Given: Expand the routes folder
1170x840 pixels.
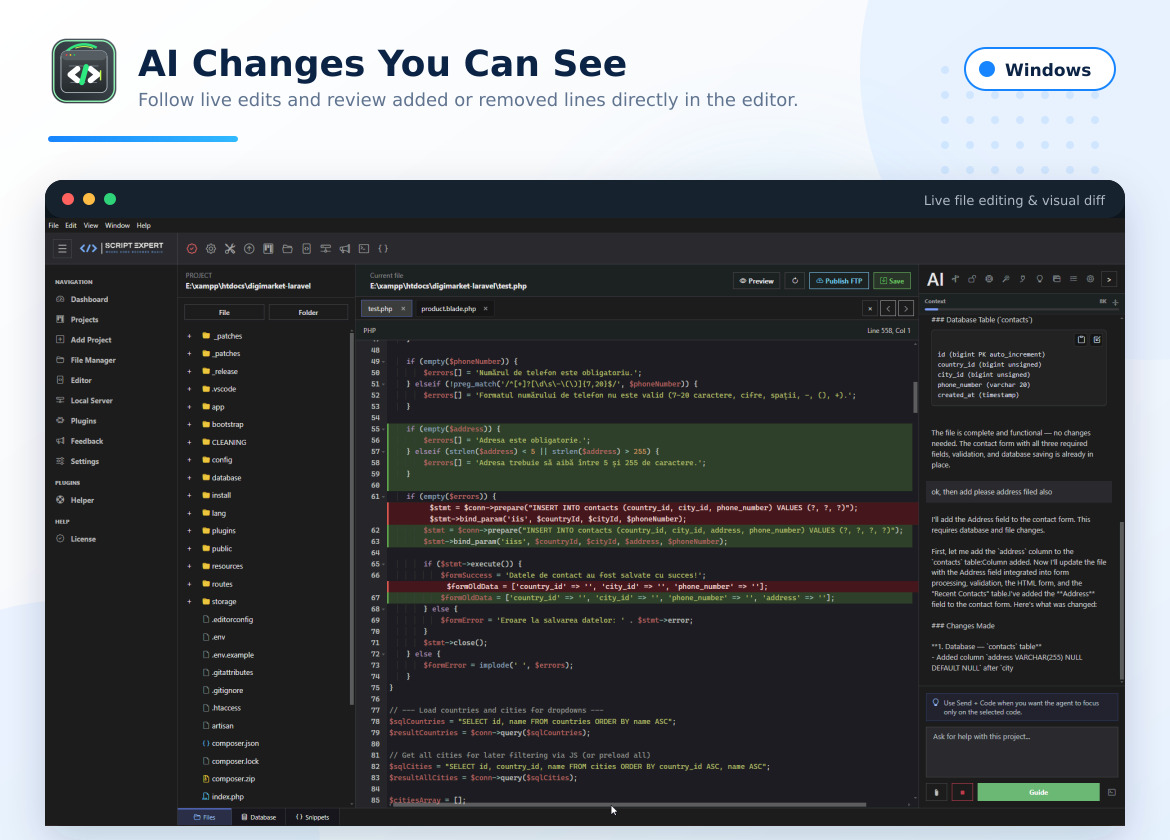Looking at the screenshot, I should click(189, 584).
